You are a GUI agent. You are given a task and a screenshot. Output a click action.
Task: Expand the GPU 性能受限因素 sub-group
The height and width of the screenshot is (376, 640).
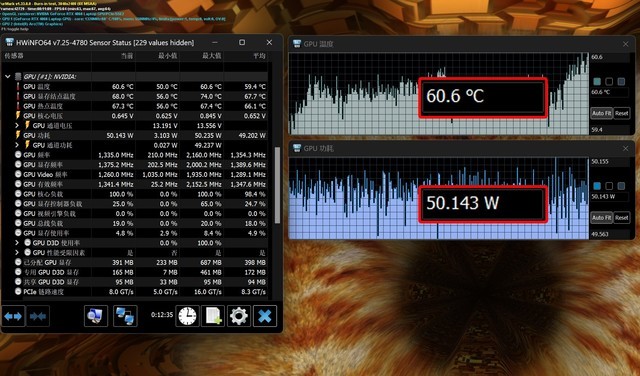pos(17,252)
